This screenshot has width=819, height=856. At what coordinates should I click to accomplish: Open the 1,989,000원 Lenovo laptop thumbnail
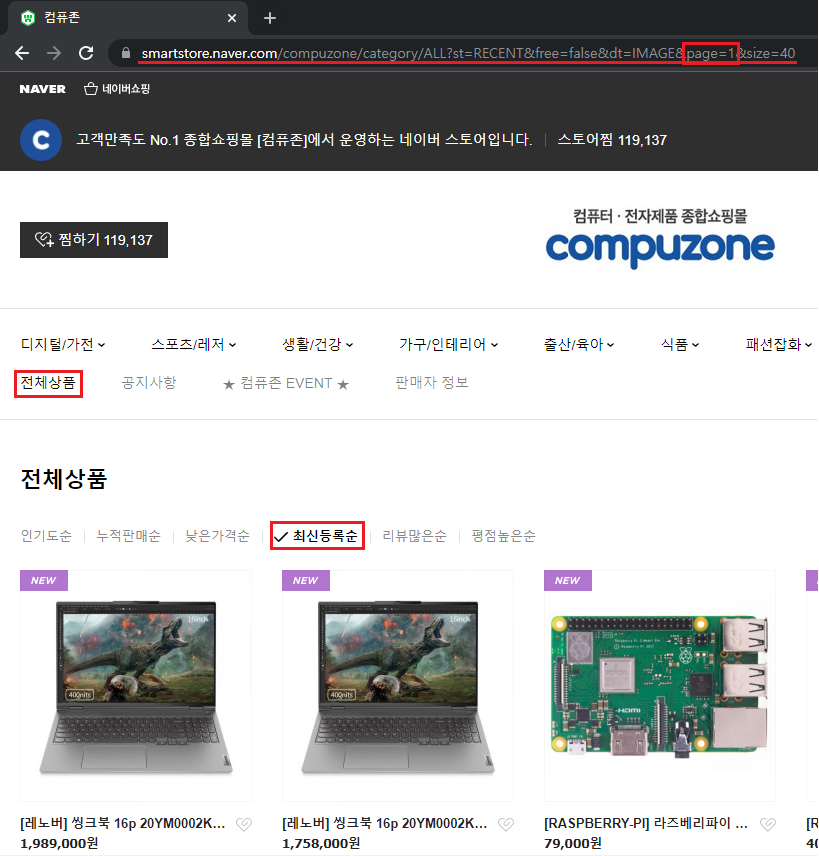[136, 686]
